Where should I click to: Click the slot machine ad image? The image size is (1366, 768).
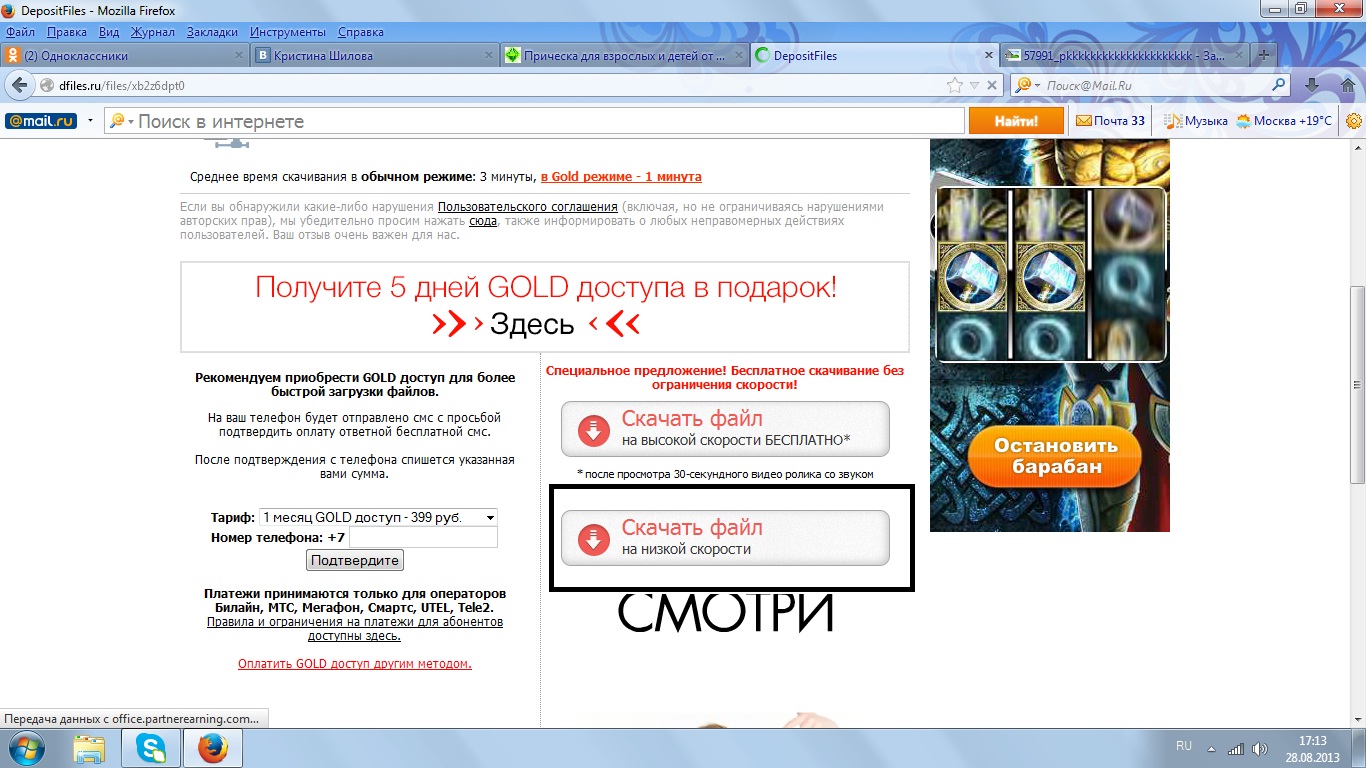[1050, 335]
